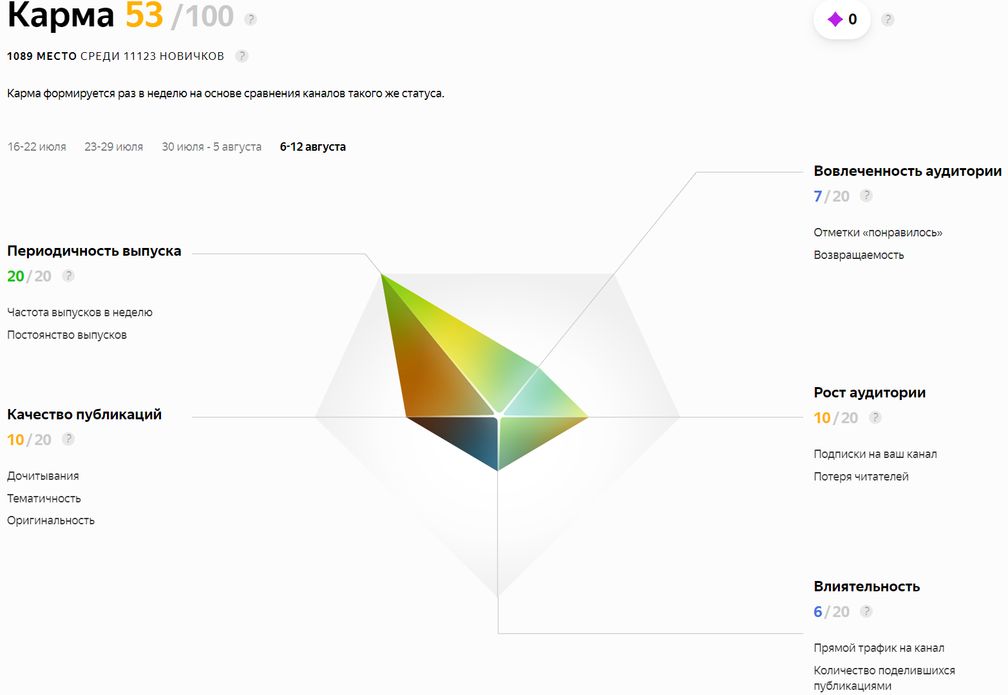1008x695 pixels.
Task: Click the help icon beside Периодичность выпуска 20/20
Action: tap(68, 276)
